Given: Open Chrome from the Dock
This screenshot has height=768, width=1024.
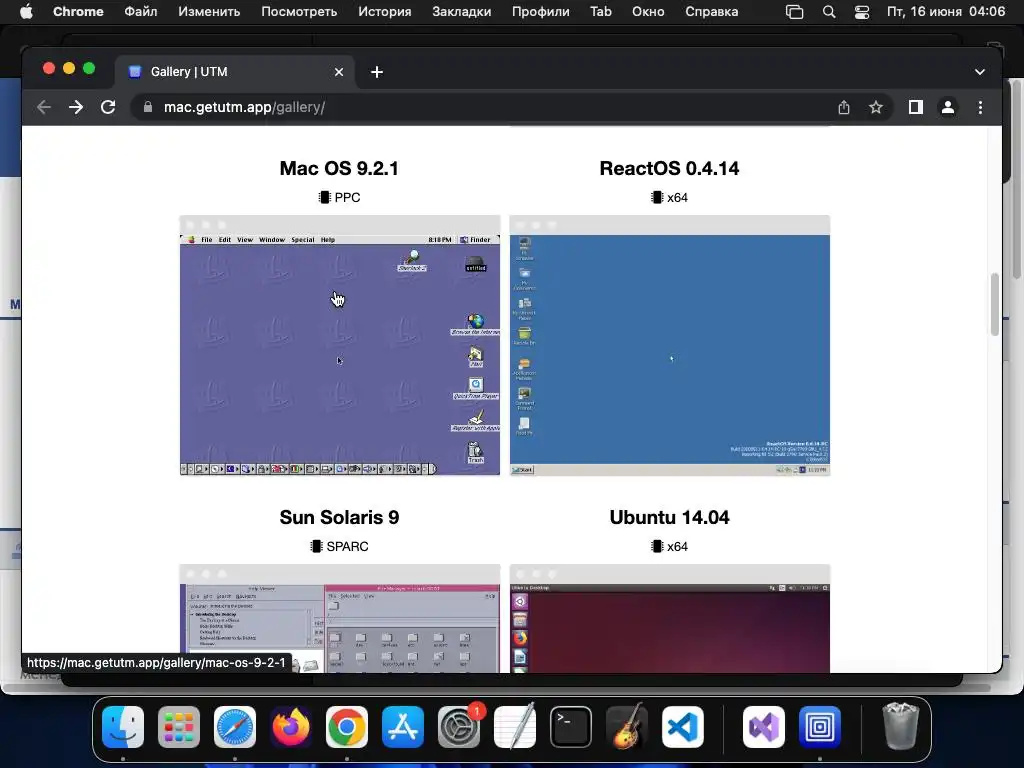Looking at the screenshot, I should pos(347,727).
